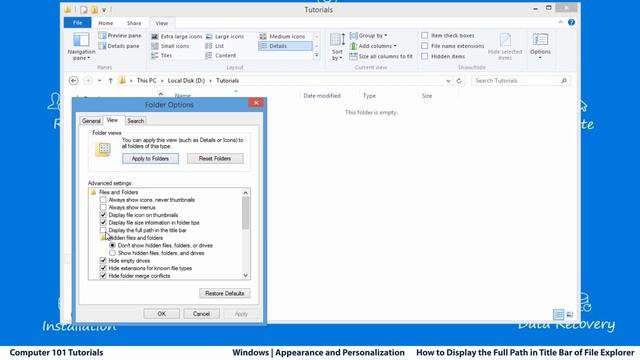Switch to Large icons layout
Screen dimensions: 640x360
point(224,36)
